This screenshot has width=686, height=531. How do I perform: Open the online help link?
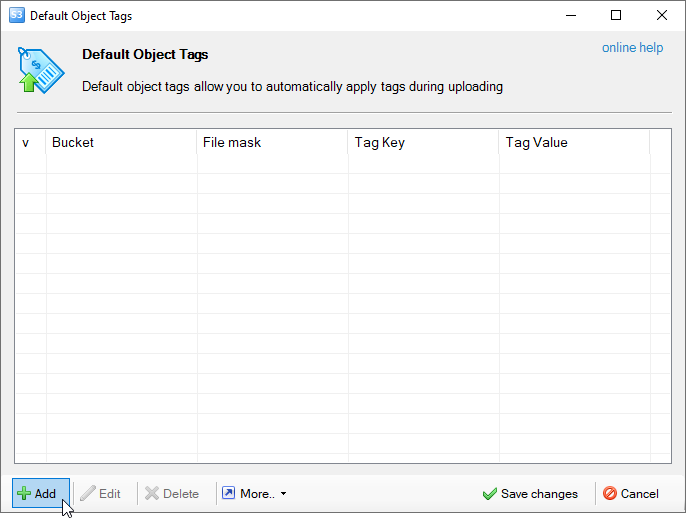pyautogui.click(x=632, y=47)
